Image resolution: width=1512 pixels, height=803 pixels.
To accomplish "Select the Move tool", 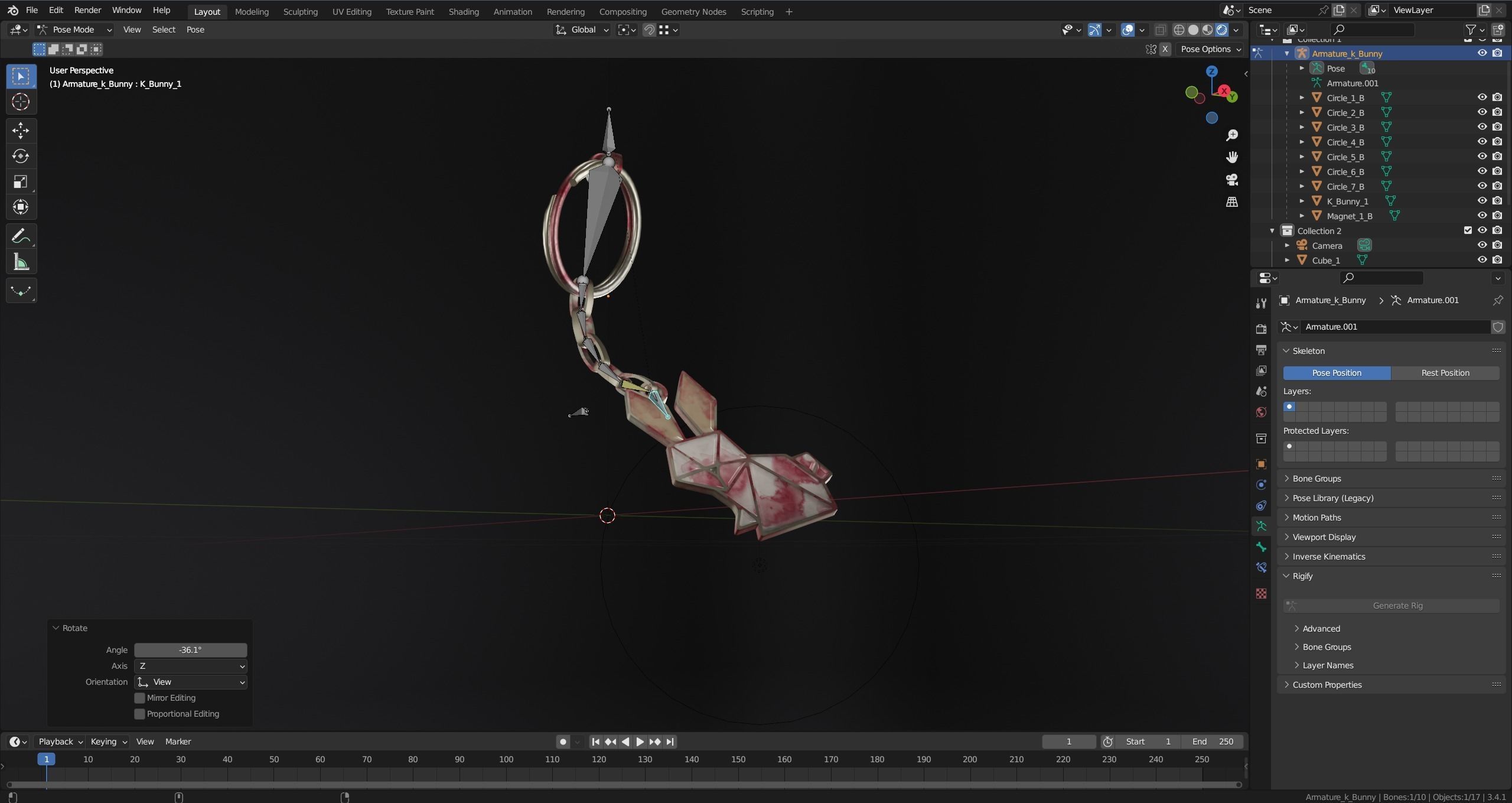I will (21, 130).
